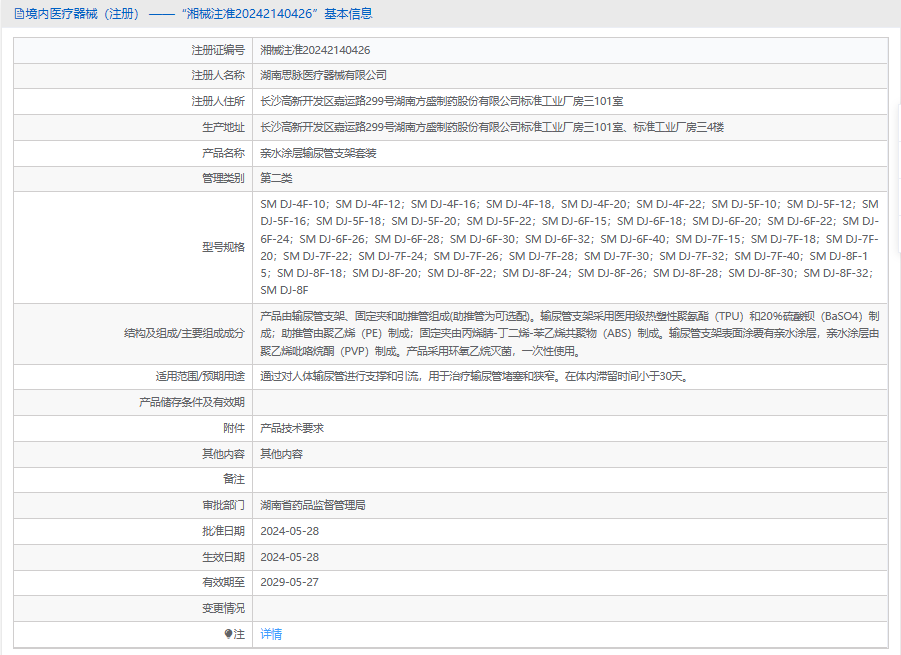Screen dimensions: 901x655
Task: Click the lightbulb icon beside 注
Action: (228, 634)
